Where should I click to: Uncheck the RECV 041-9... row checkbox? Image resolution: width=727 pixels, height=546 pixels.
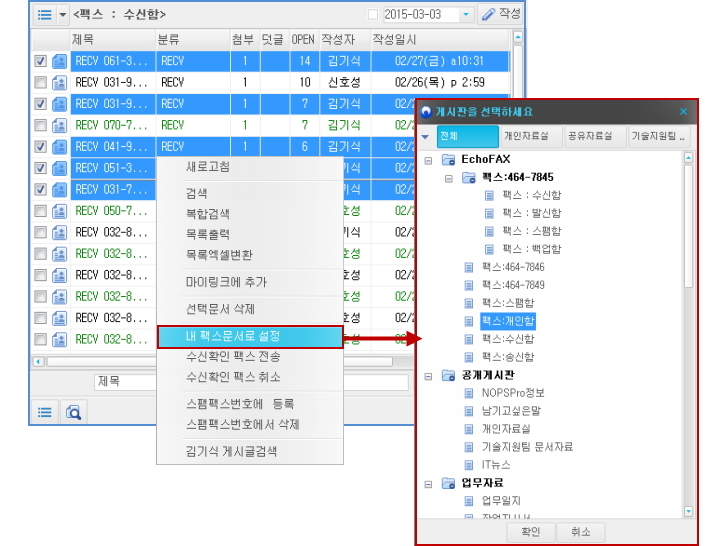pos(40,146)
